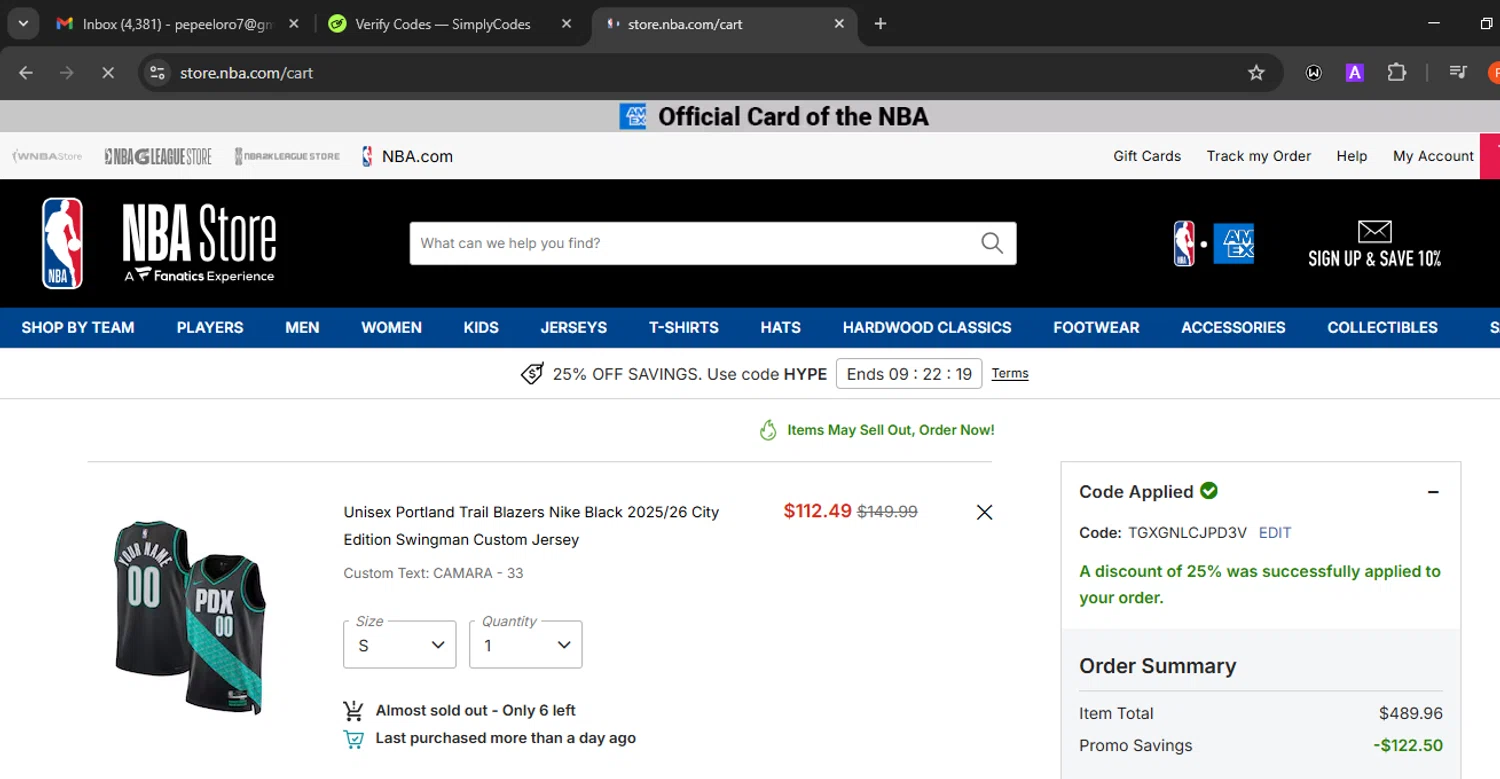Screen dimensions: 1500x779
Task: Open the promo Terms link
Action: click(x=1010, y=373)
